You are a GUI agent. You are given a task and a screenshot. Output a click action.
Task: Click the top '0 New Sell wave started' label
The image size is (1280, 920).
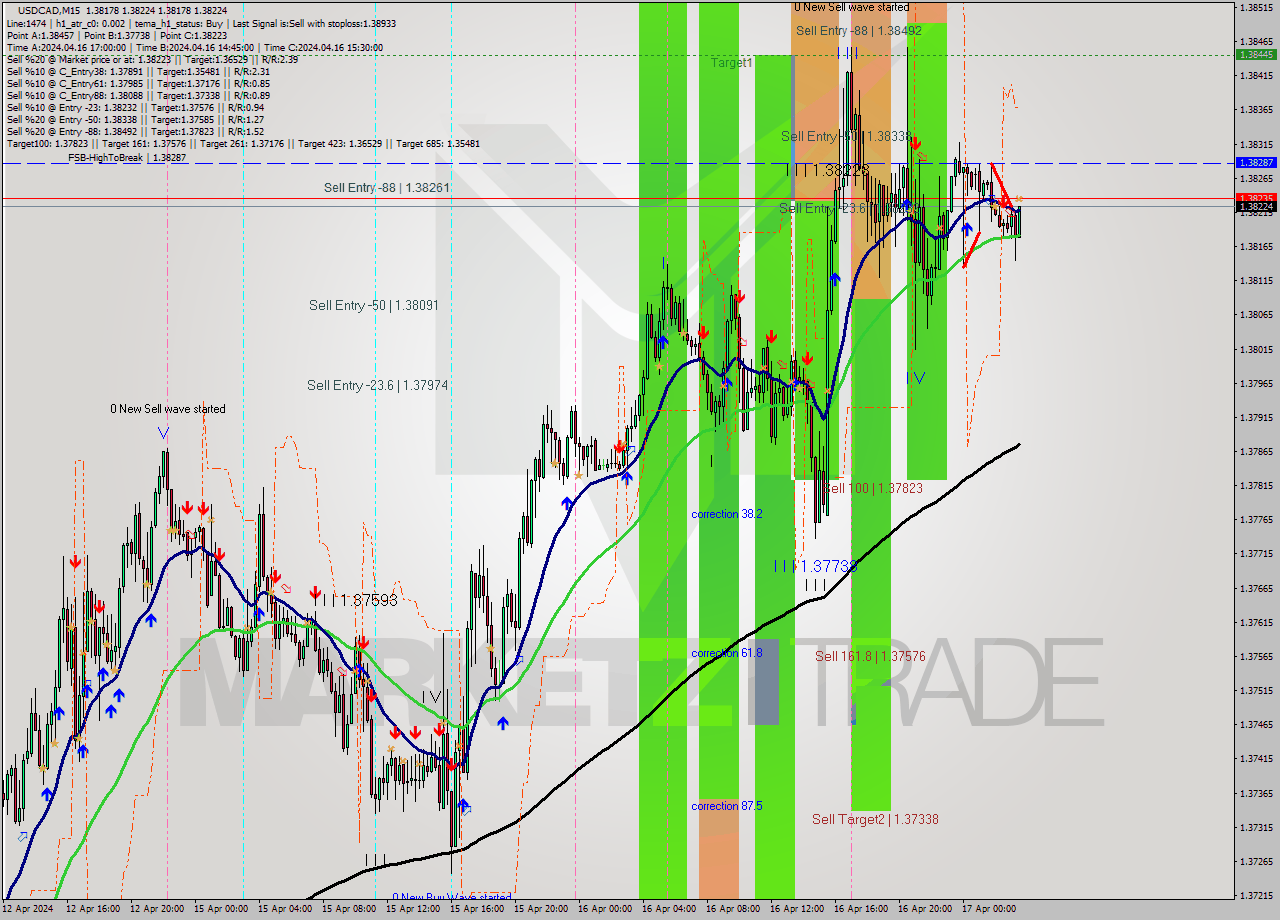852,7
